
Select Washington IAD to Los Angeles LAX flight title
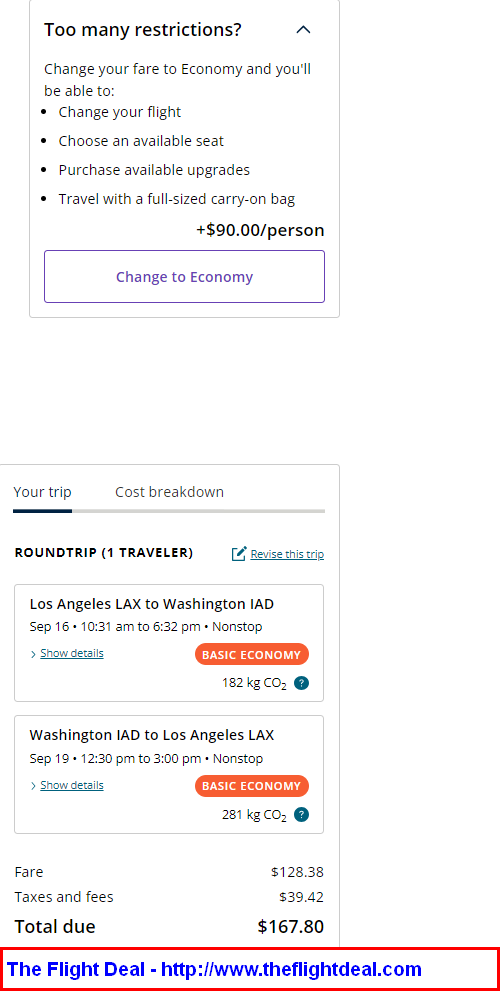(x=152, y=736)
